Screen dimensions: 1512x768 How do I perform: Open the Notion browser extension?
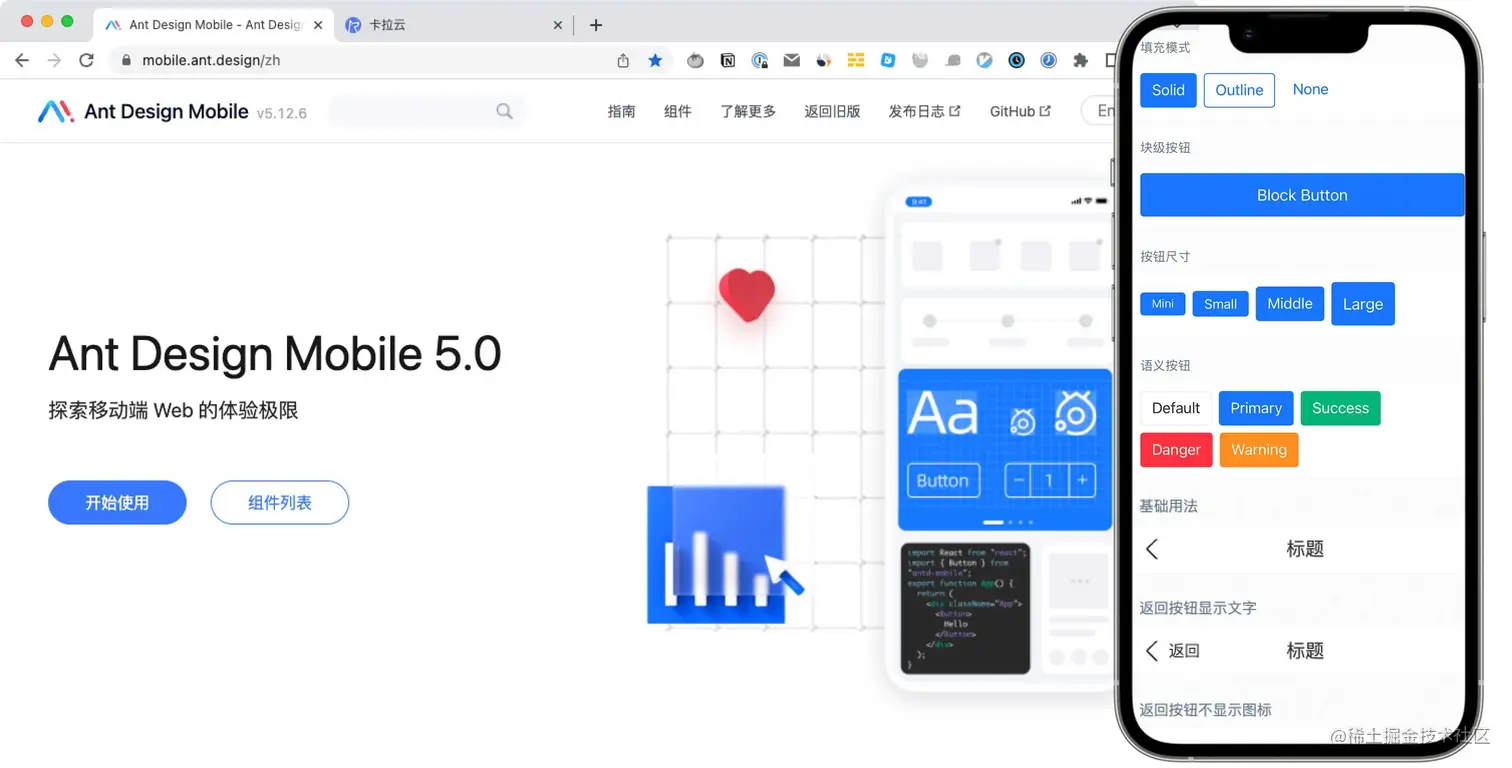727,60
